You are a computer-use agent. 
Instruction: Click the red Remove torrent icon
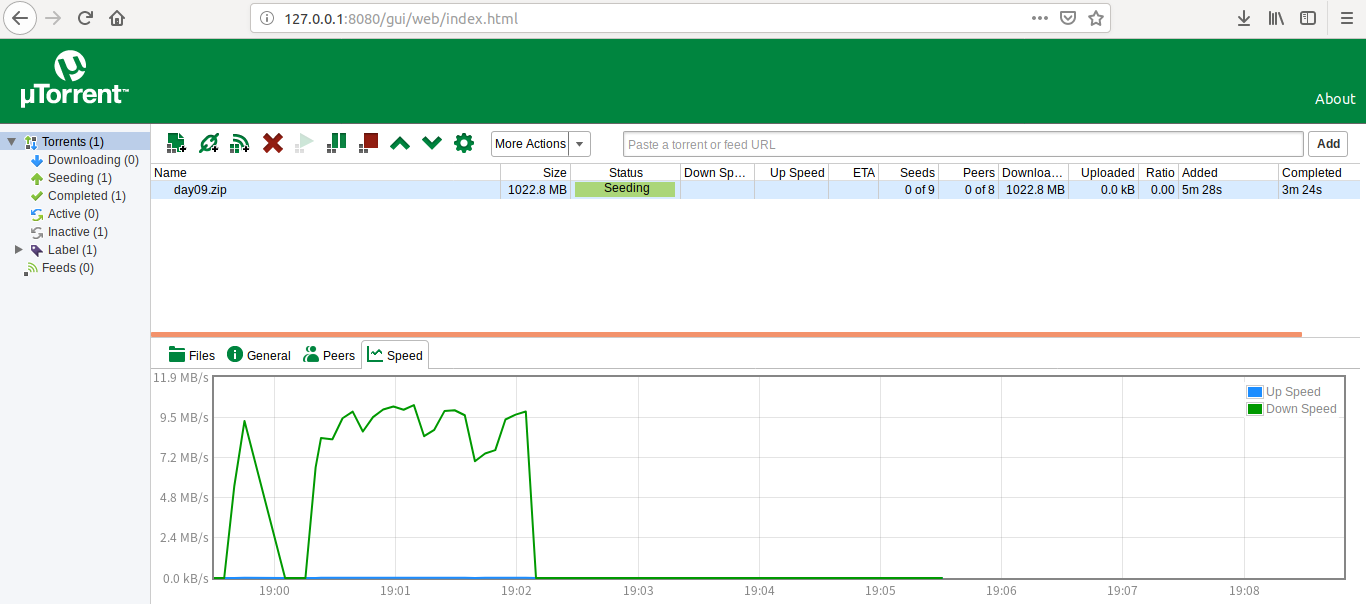click(272, 143)
